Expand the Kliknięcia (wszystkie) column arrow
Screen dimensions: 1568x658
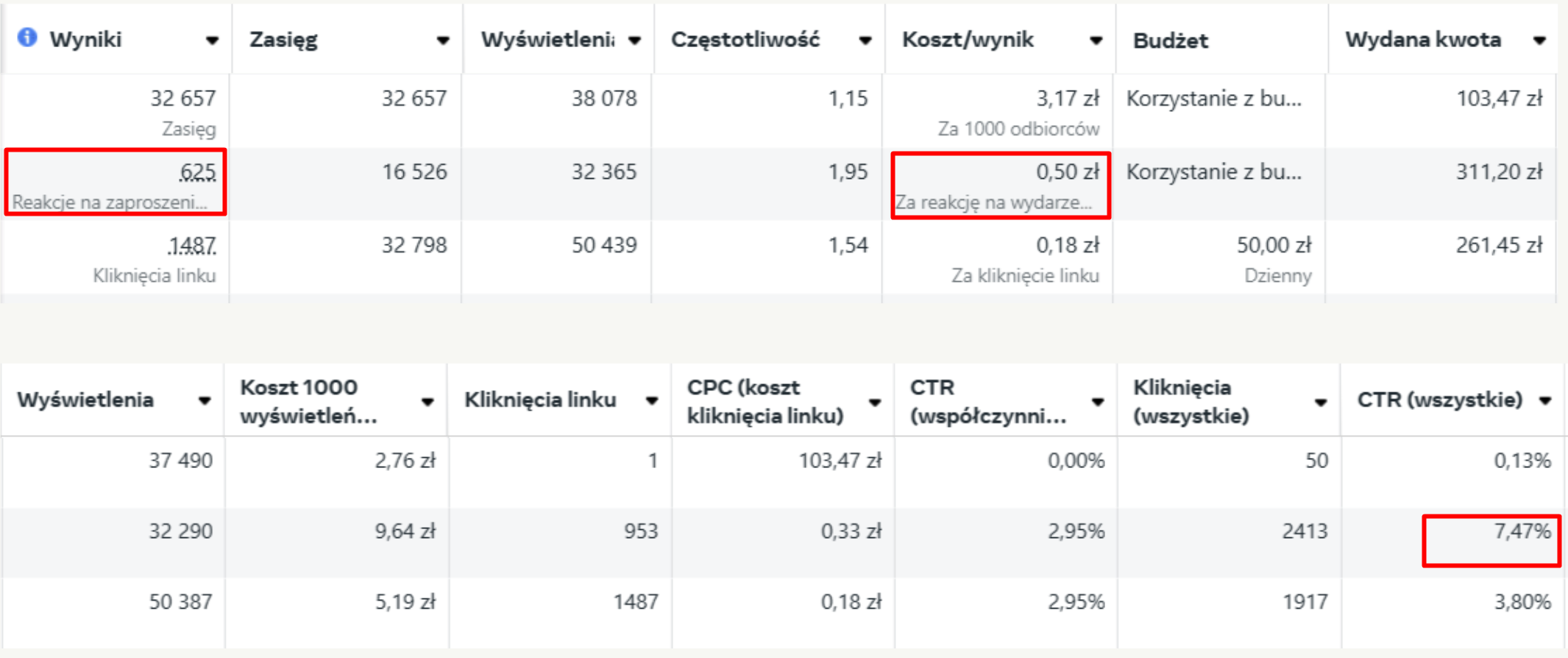1321,402
